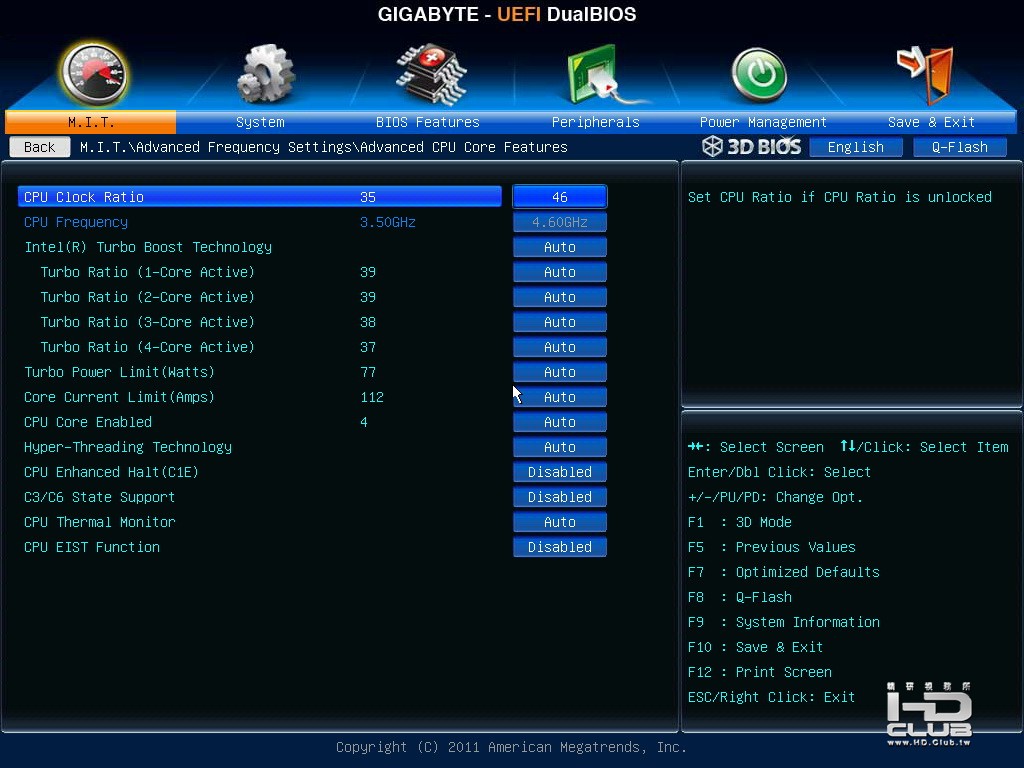Viewport: 1024px width, 768px height.
Task: Change Turbo Ratio (4-Core Active) Auto value
Action: [560, 347]
